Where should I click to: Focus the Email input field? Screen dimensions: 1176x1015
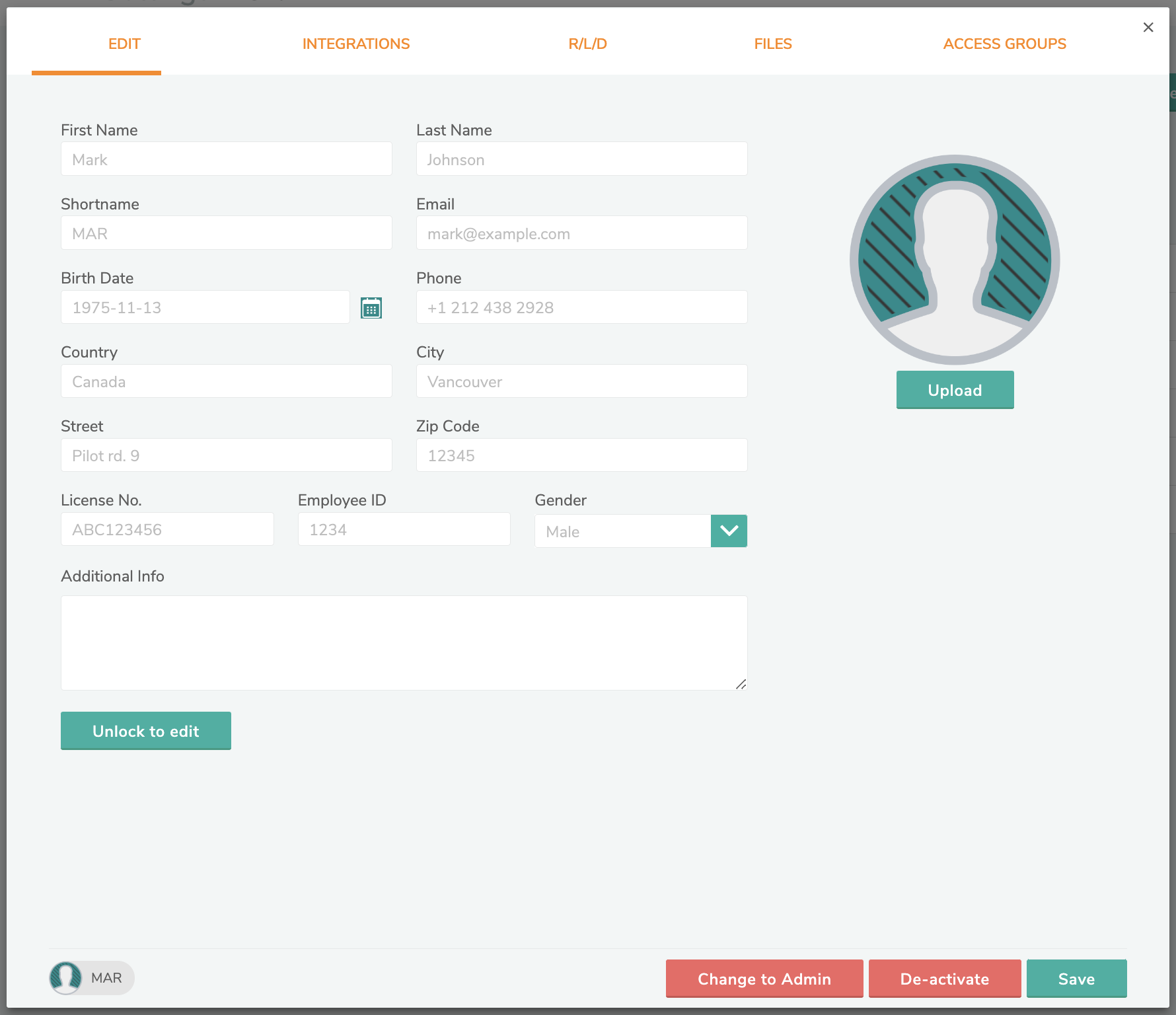581,233
